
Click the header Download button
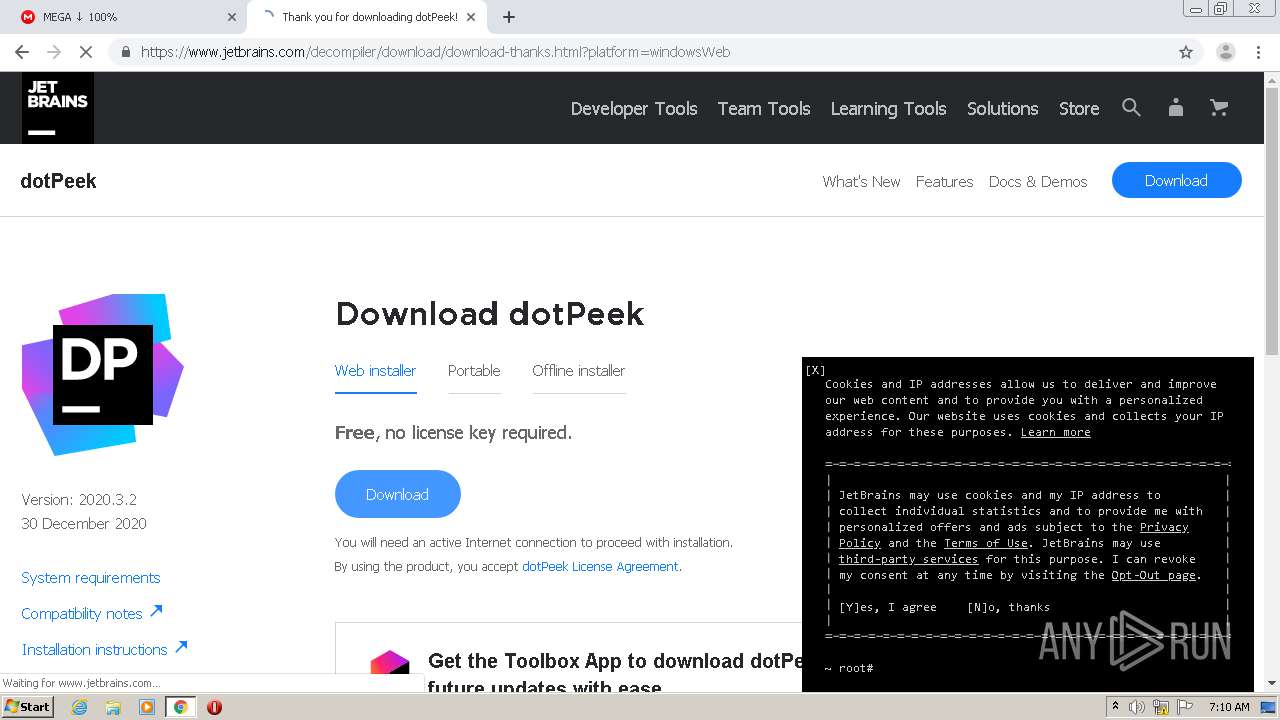(1176, 180)
